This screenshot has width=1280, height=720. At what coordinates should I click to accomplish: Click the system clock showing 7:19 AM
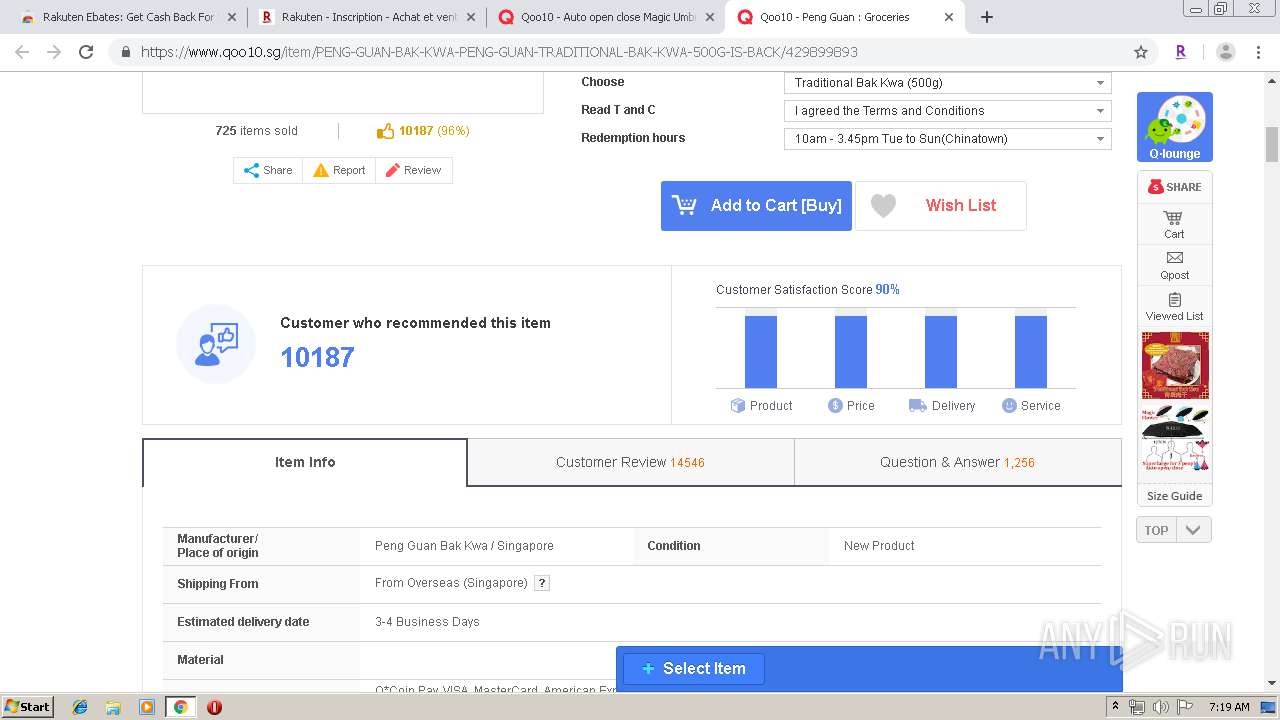1229,707
